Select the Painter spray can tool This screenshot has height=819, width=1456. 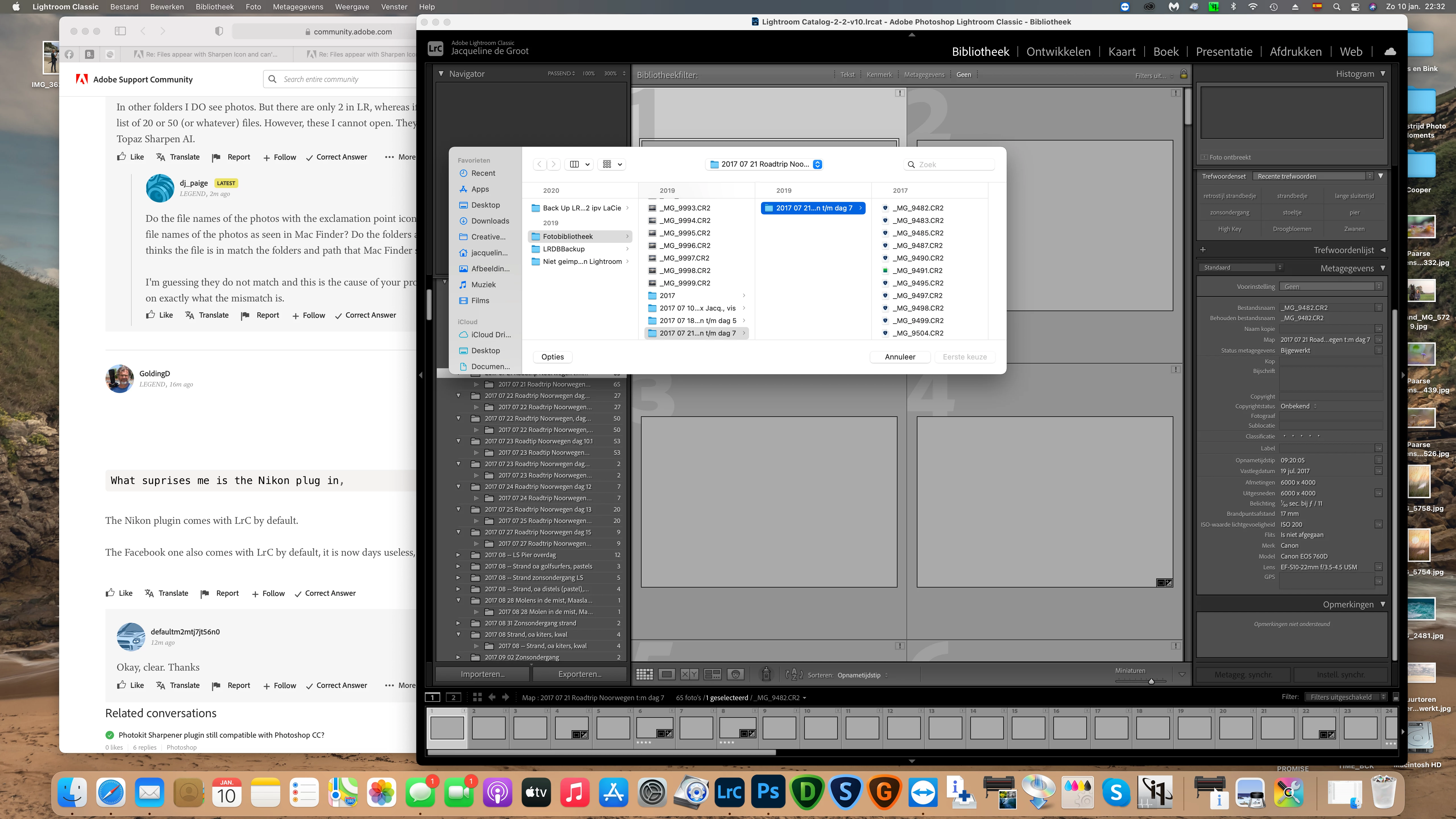click(x=766, y=674)
